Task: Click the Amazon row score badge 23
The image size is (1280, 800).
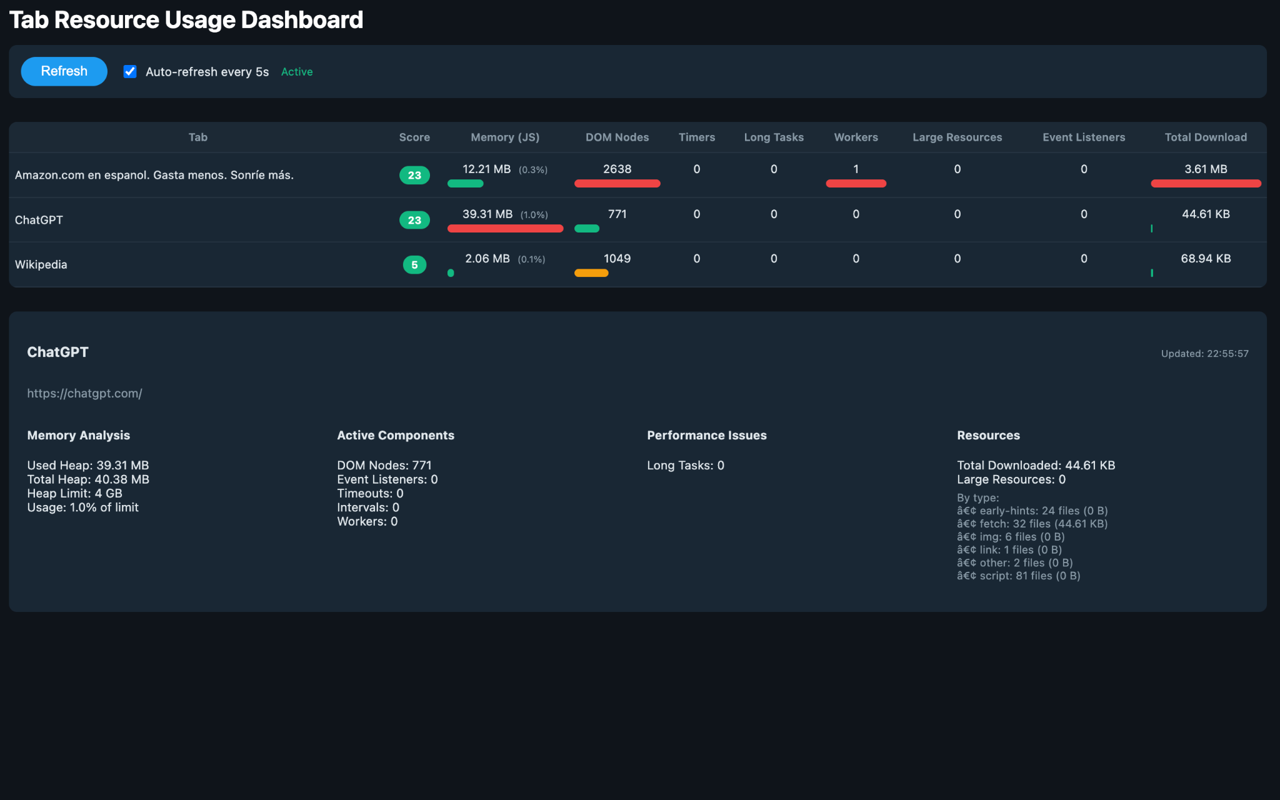Action: click(414, 175)
